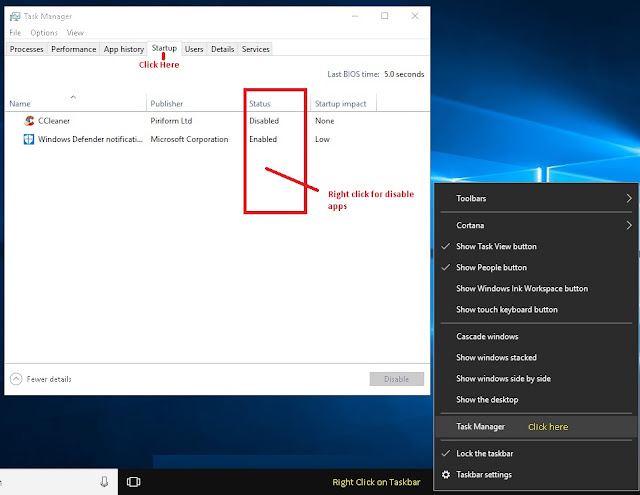Click the CCleaner app icon in the startup list
Viewport: 640px width, 495px height.
click(29, 121)
